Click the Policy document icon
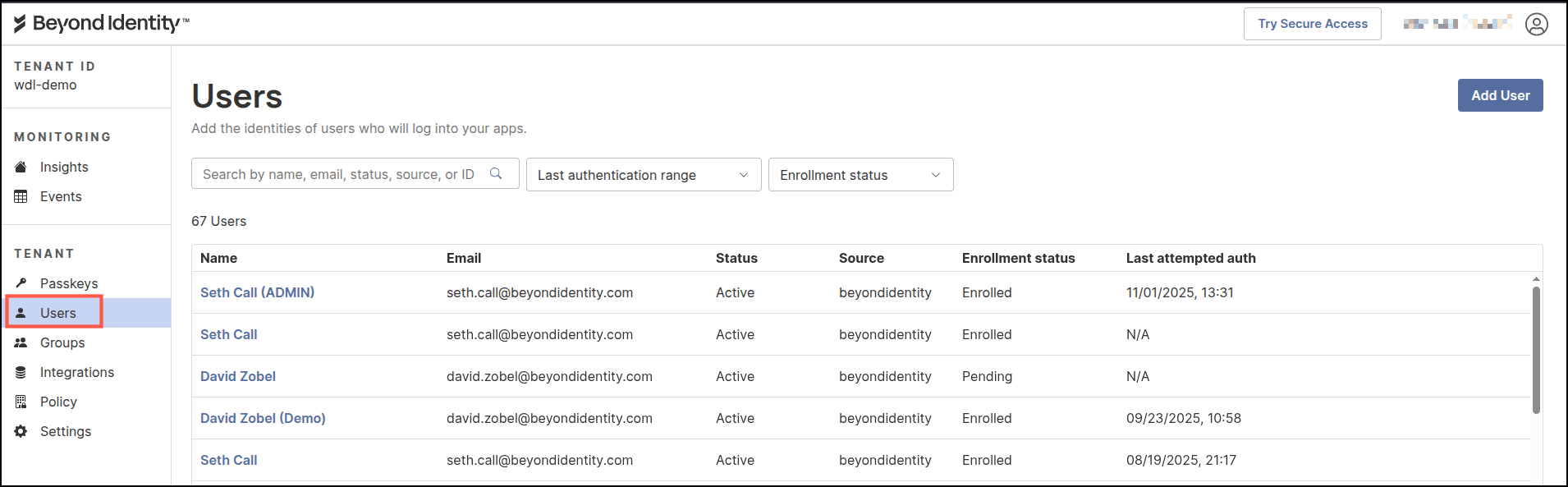Viewport: 1568px width, 487px height. point(21,402)
